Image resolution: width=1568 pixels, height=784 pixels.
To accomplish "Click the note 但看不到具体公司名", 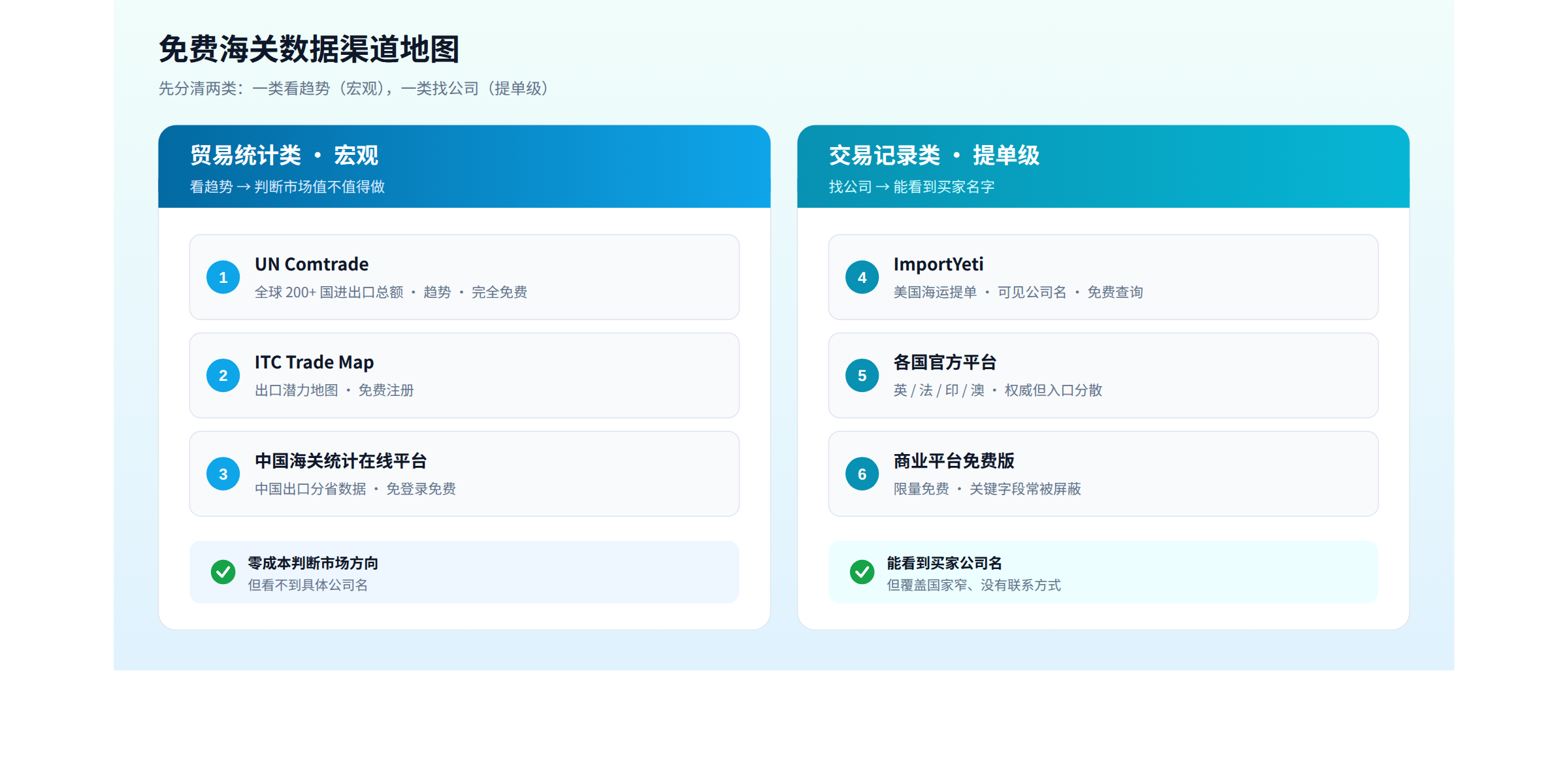I will (x=308, y=585).
